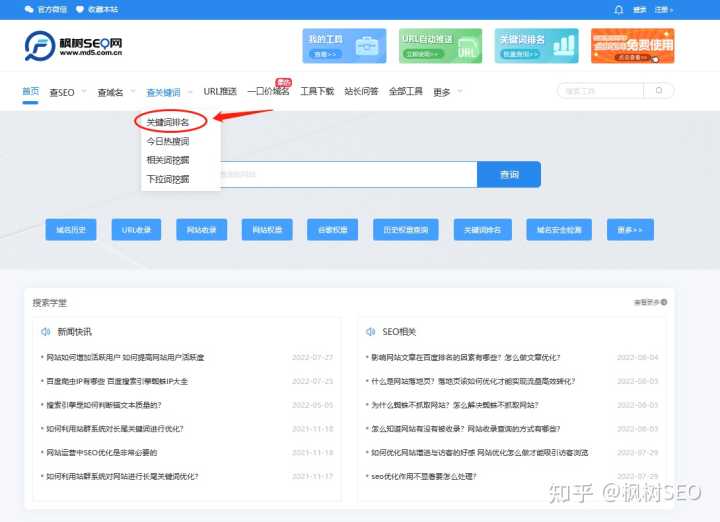Click the magnifier icon in the nav search box
This screenshot has height=522, width=720.
click(x=659, y=90)
